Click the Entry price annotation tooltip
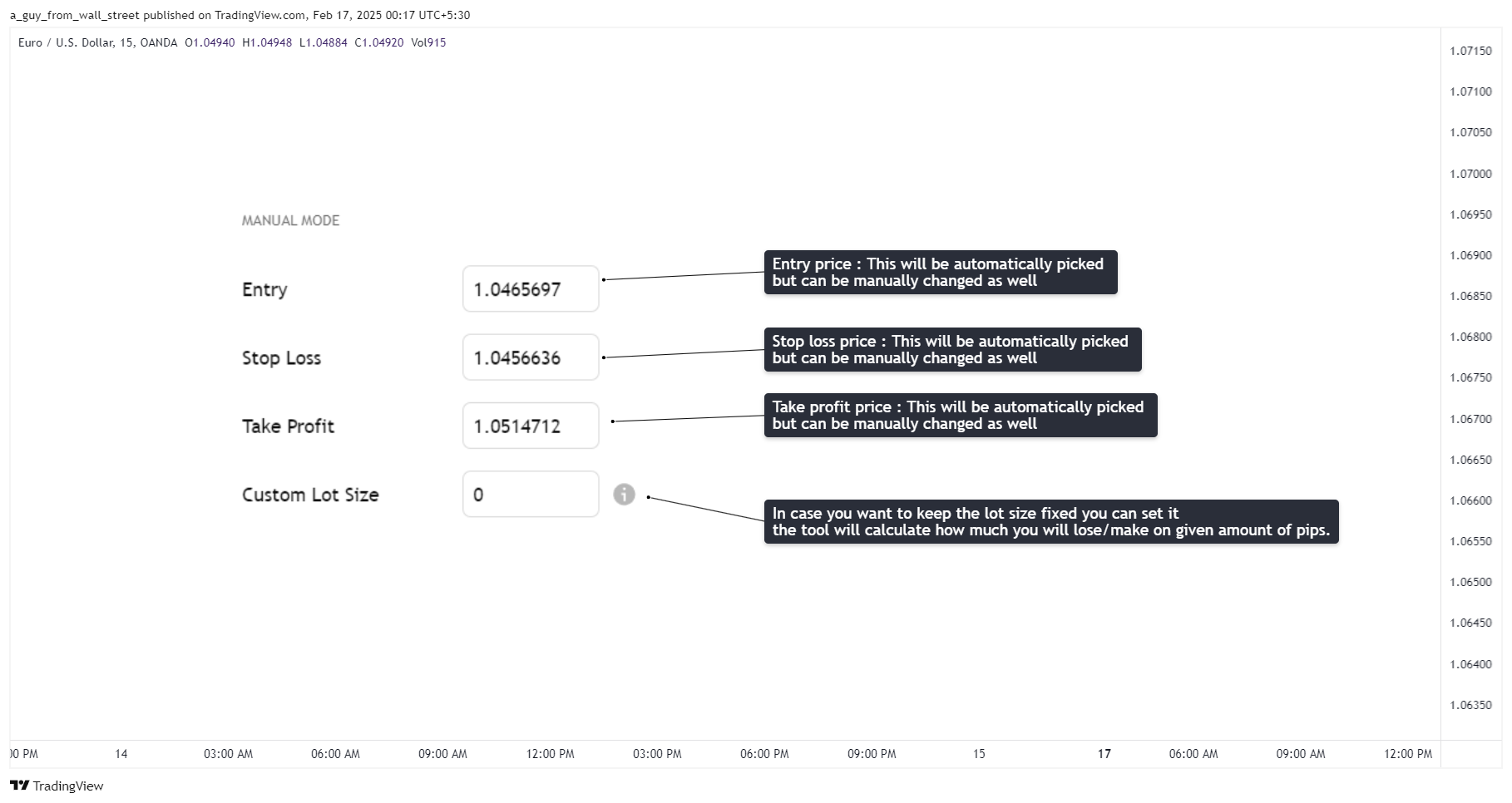The width and height of the screenshot is (1512, 803). point(941,273)
